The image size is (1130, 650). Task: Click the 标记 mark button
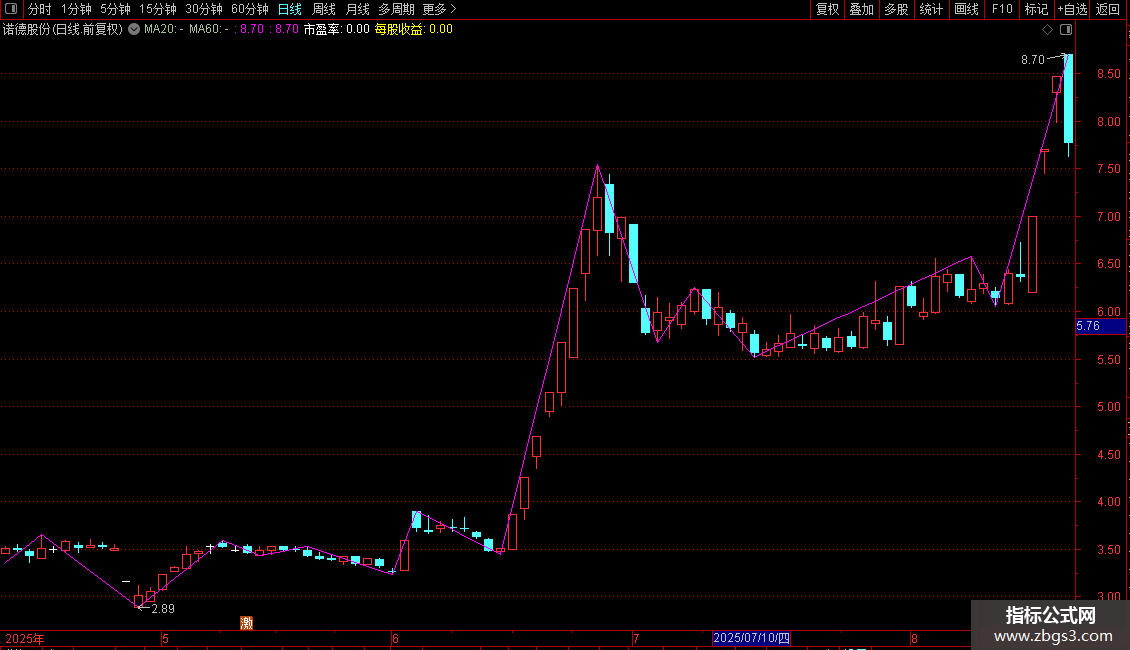(x=1036, y=9)
